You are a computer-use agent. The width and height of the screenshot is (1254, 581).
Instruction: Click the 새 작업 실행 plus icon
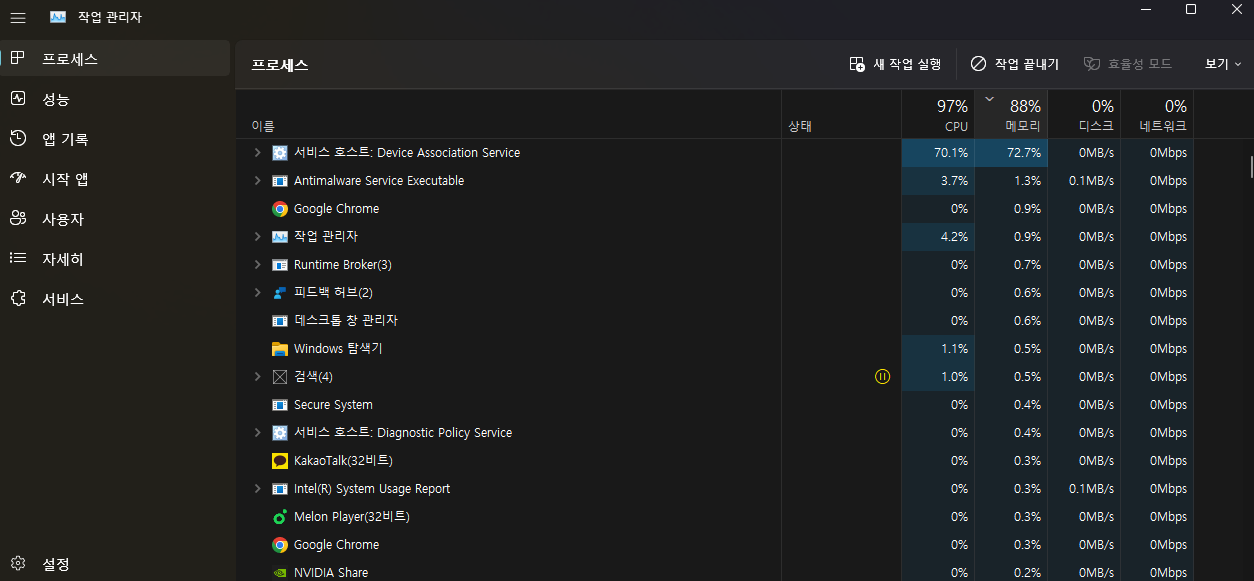pyautogui.click(x=857, y=64)
